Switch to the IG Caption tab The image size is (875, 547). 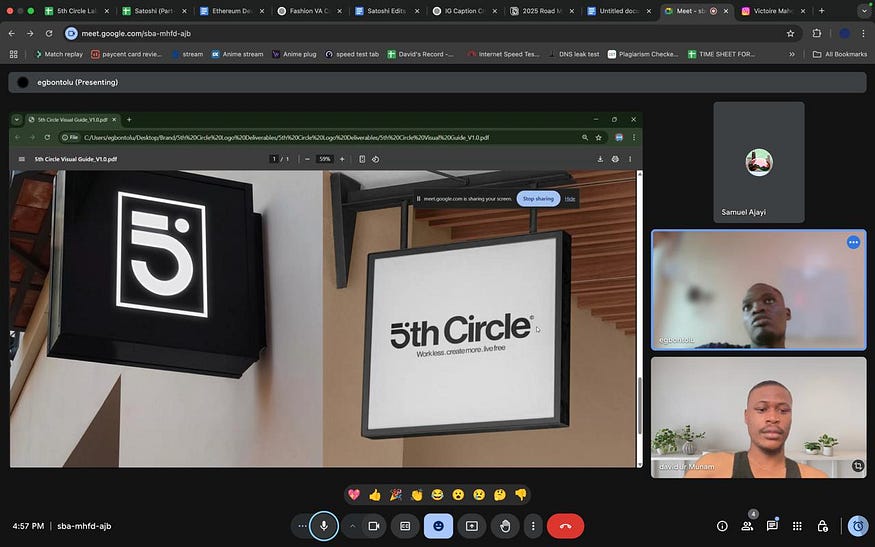click(465, 11)
